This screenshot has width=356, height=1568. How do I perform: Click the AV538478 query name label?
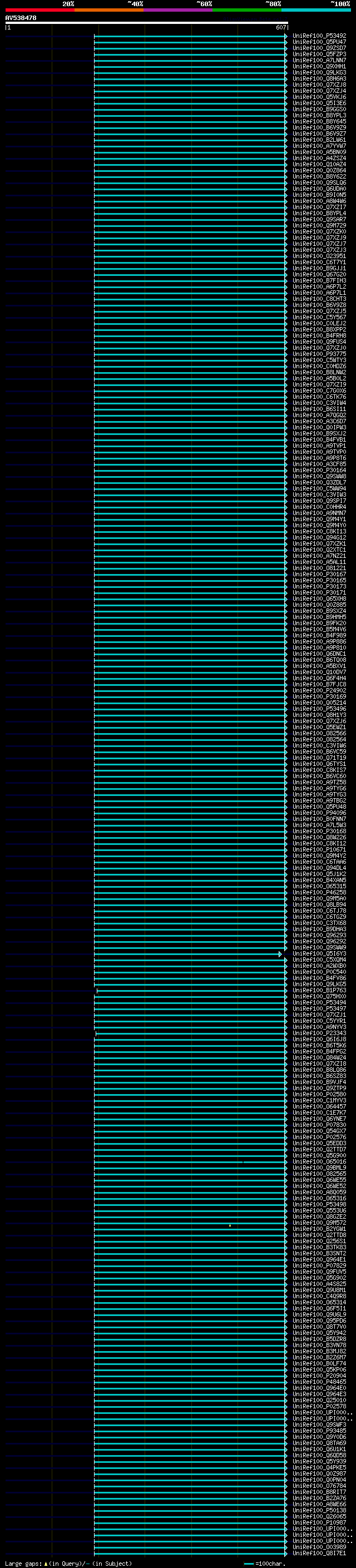[x=21, y=18]
